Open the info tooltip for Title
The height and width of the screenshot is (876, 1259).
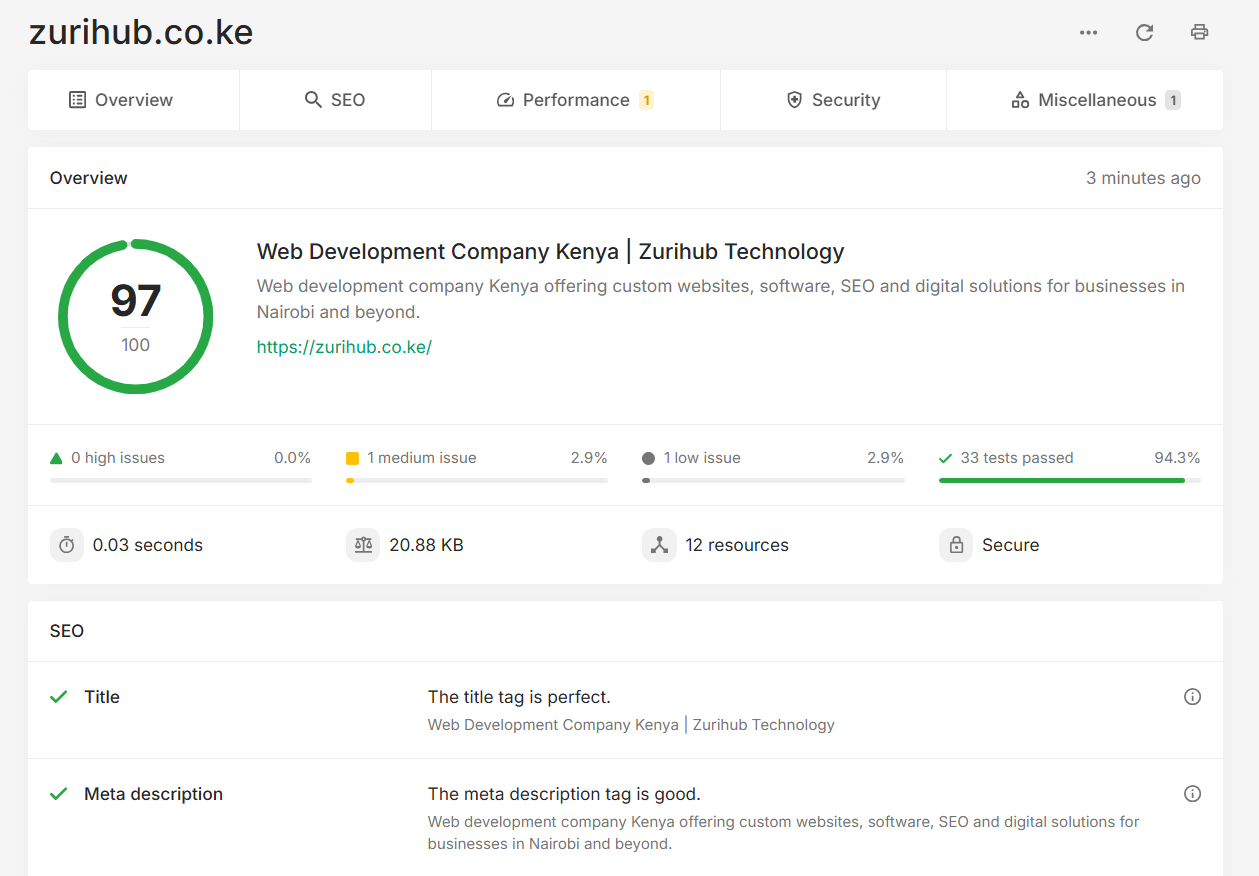coord(1192,696)
